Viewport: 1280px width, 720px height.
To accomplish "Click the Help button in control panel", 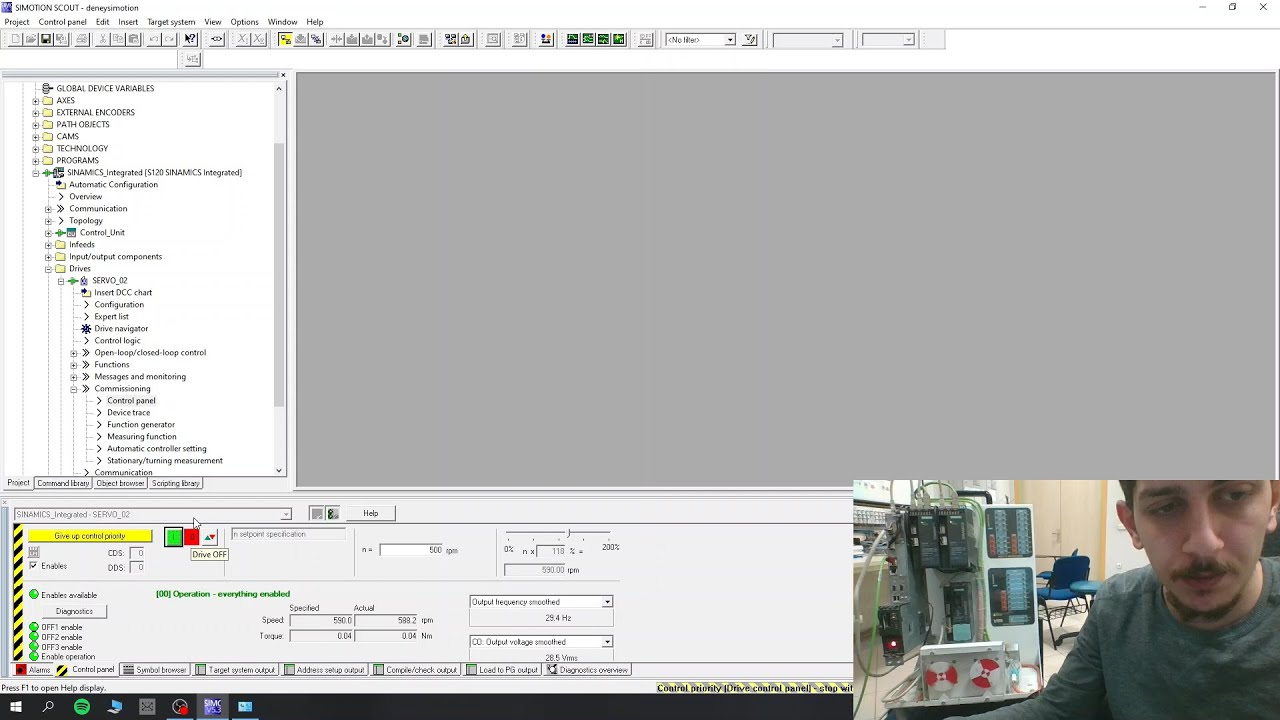I will [x=371, y=513].
